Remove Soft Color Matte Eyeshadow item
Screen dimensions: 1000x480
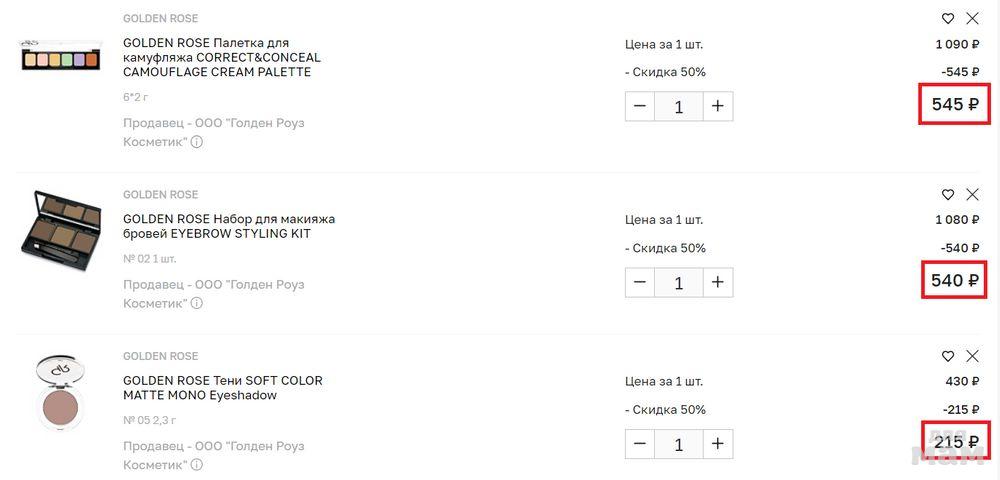(972, 356)
